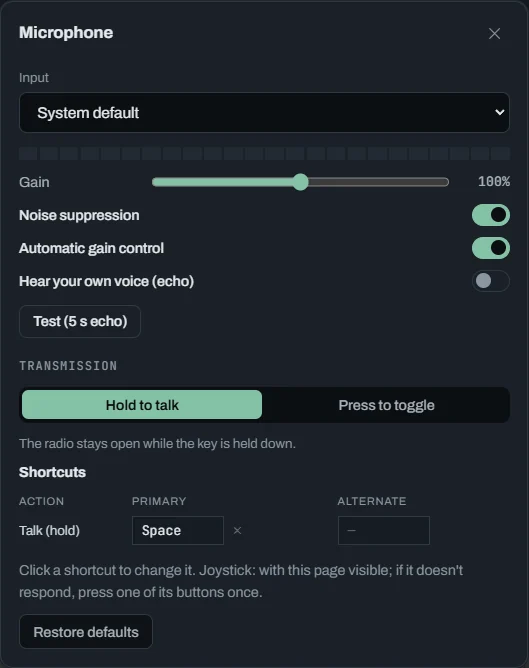Click the microphone level meter bar
Screen dimensions: 529x668
(x=264, y=153)
